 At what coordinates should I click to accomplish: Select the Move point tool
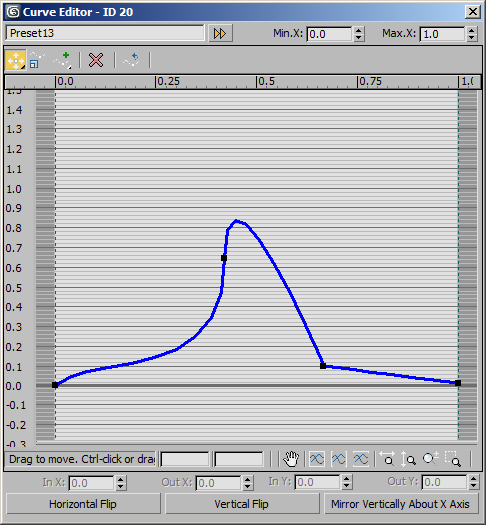click(x=15, y=60)
